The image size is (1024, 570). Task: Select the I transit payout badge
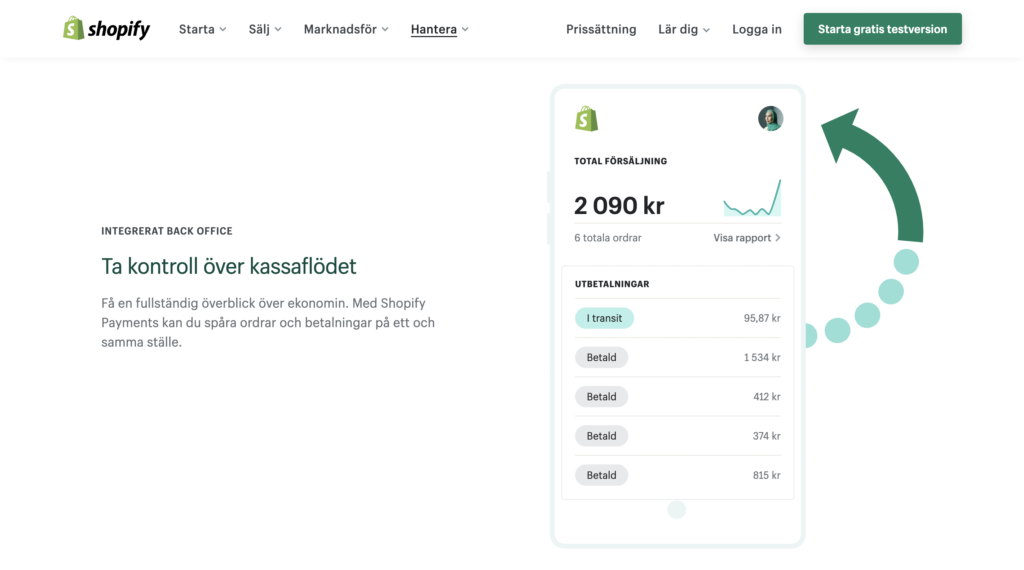tap(604, 318)
